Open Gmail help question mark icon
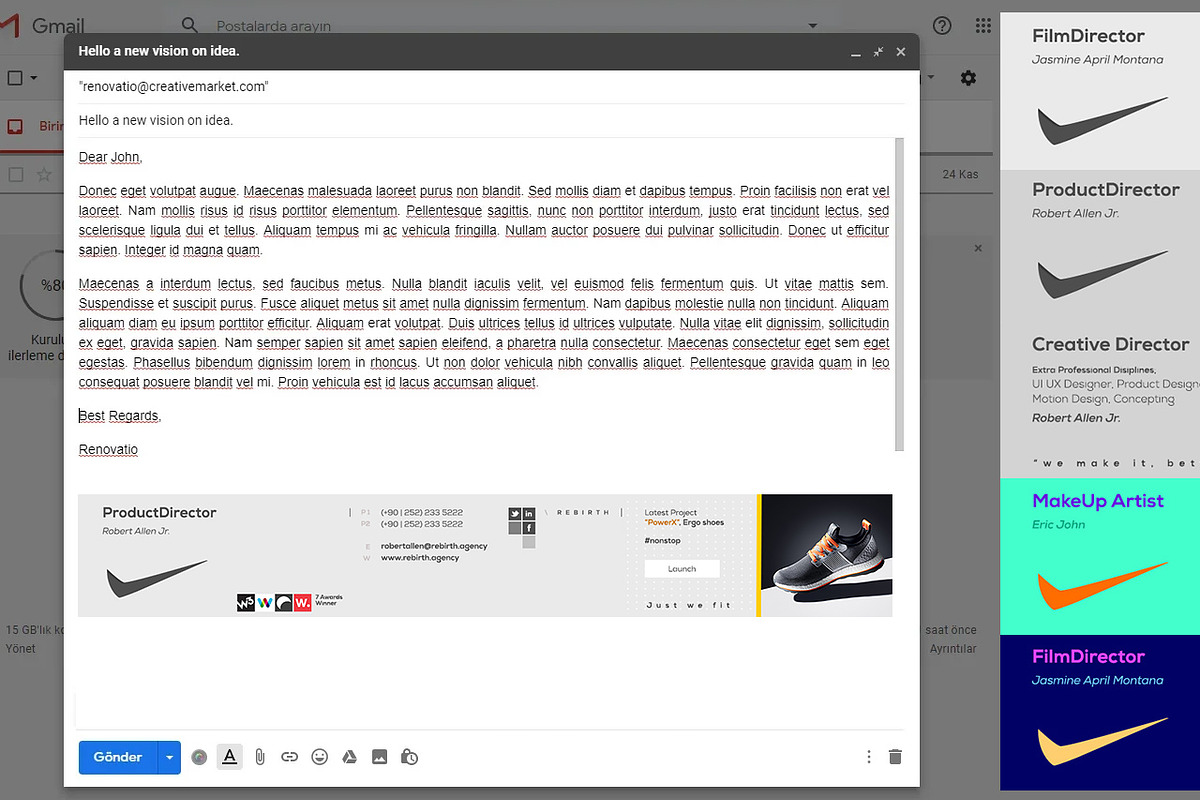 941,26
